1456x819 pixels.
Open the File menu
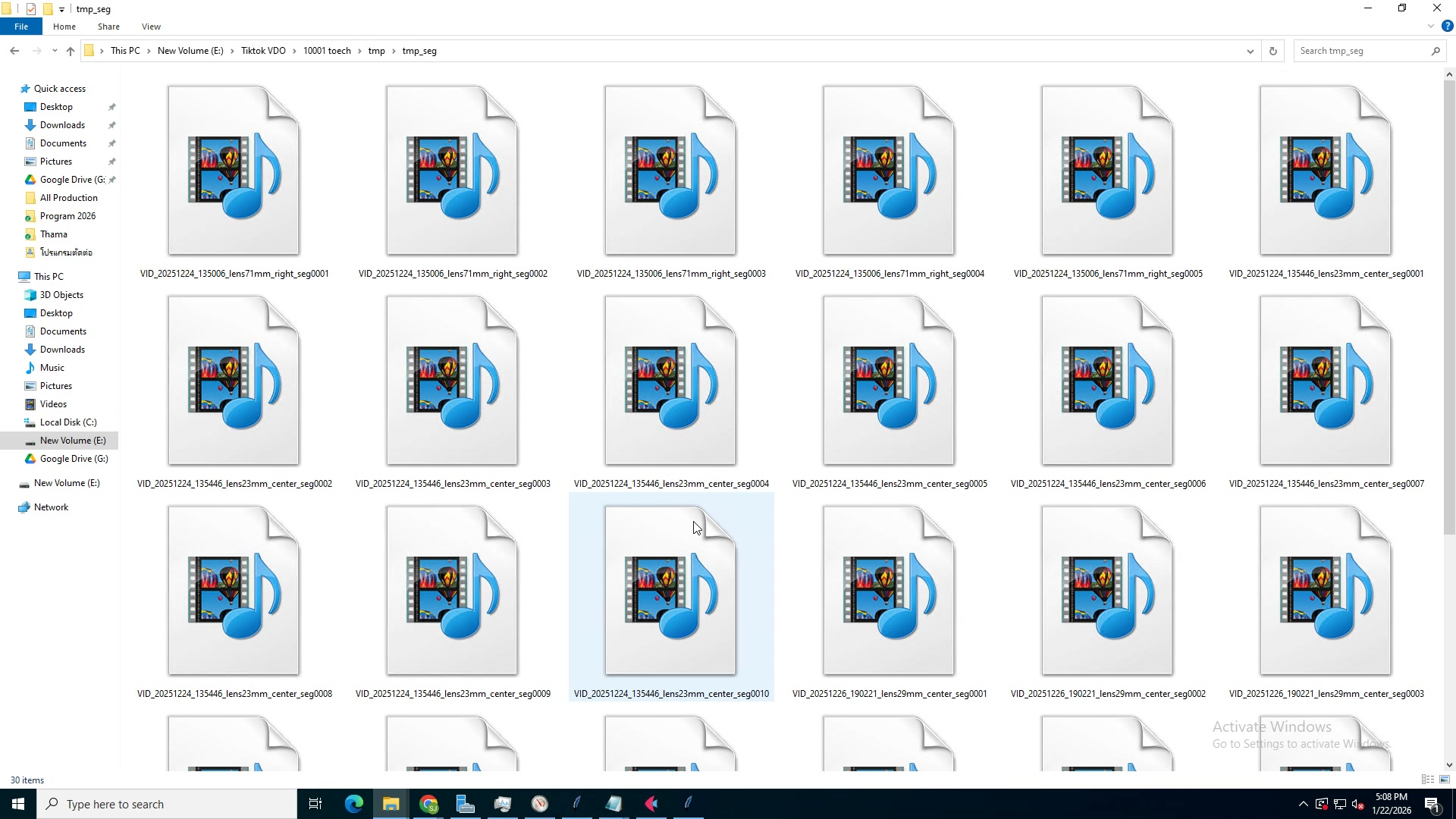pos(21,27)
